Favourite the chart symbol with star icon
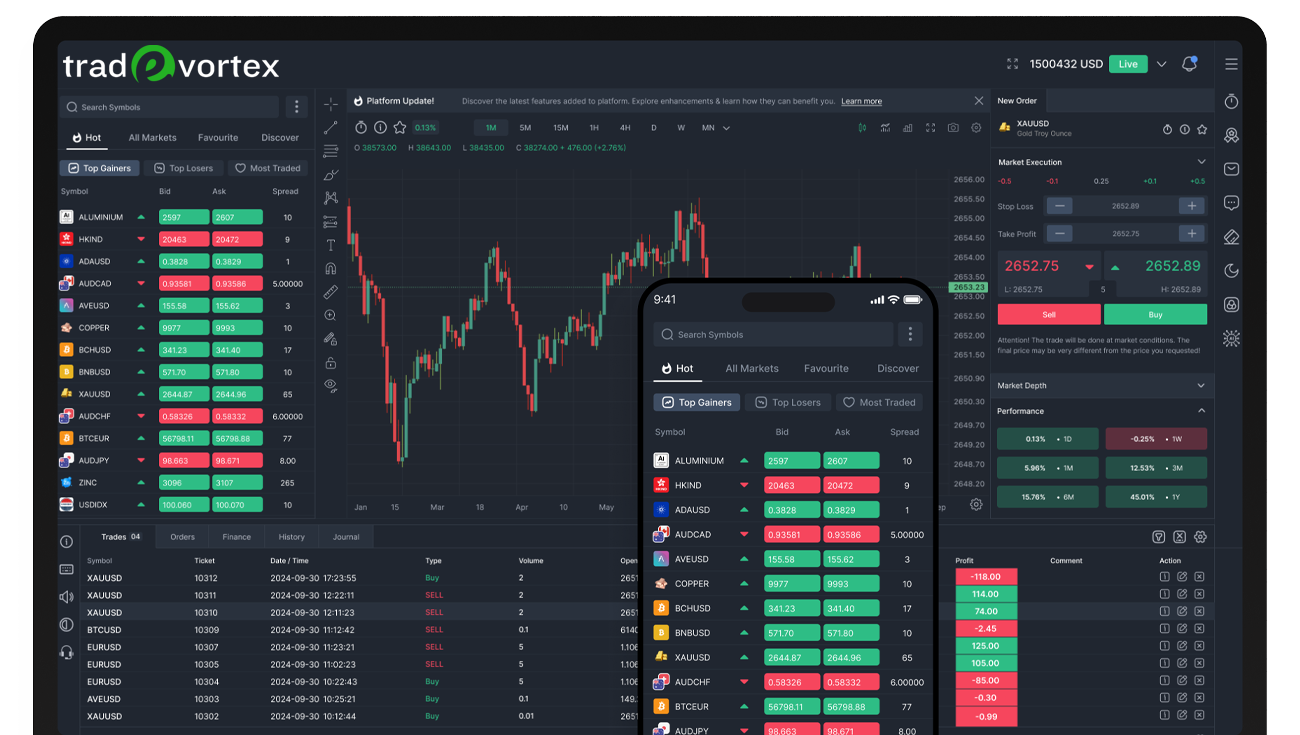This screenshot has width=1300, height=735. coord(399,127)
